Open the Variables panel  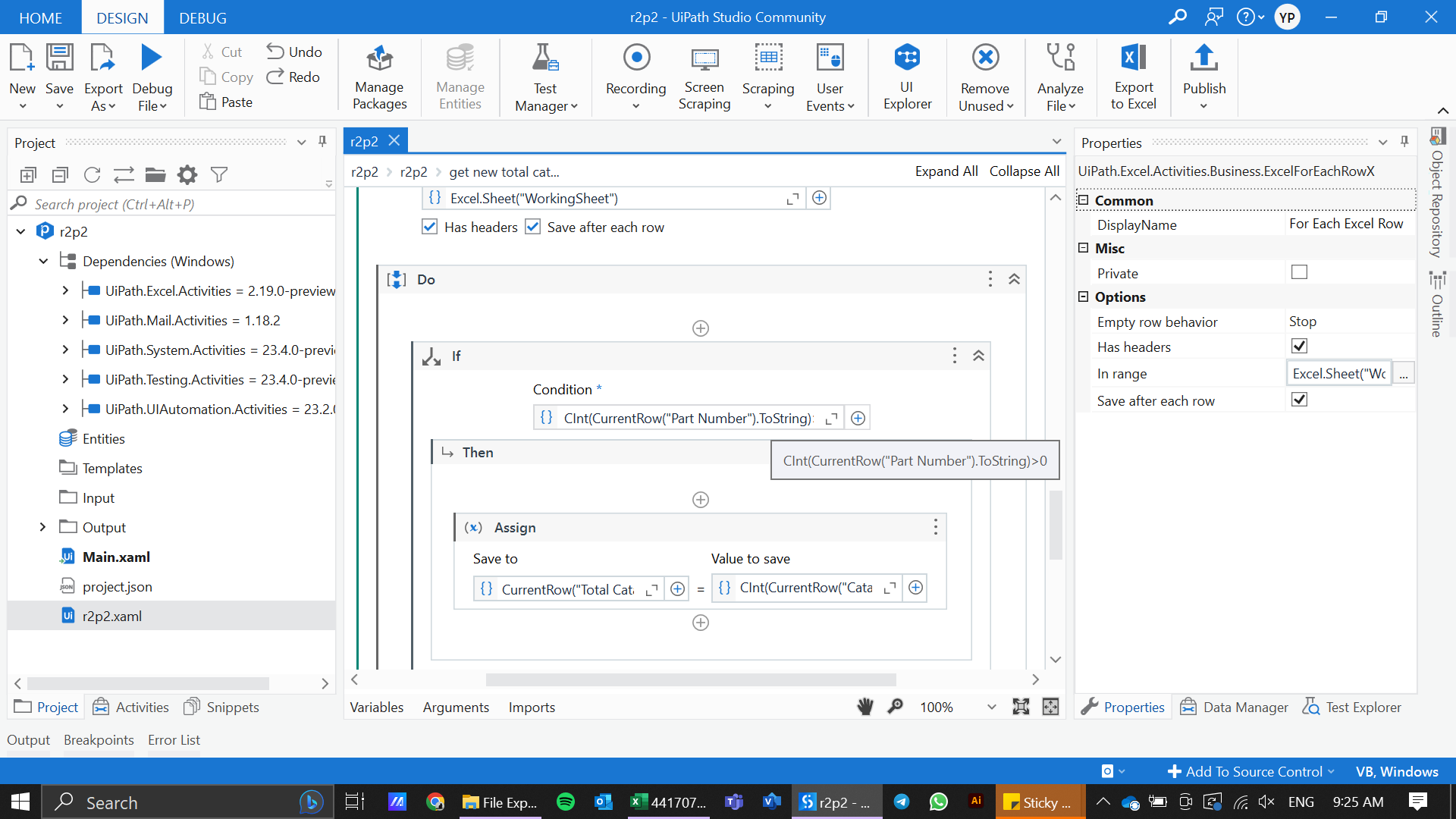(x=377, y=707)
